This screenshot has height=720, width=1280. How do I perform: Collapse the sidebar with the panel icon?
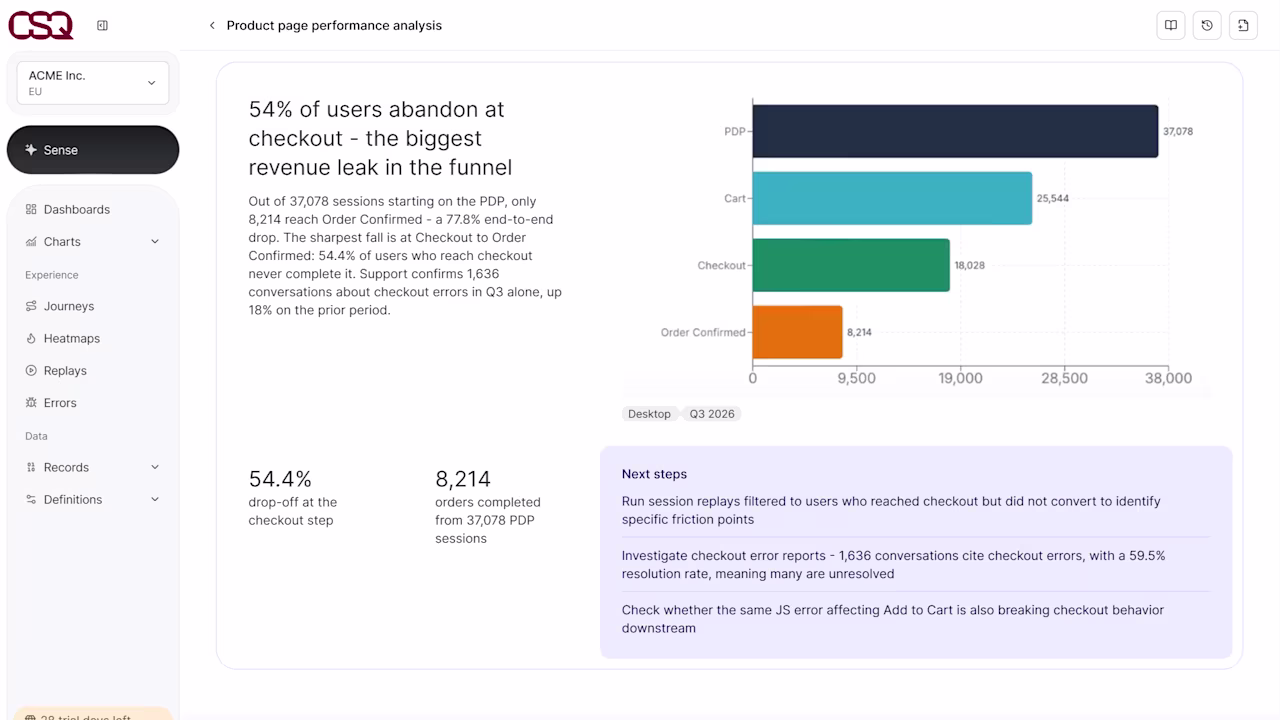[x=102, y=26]
